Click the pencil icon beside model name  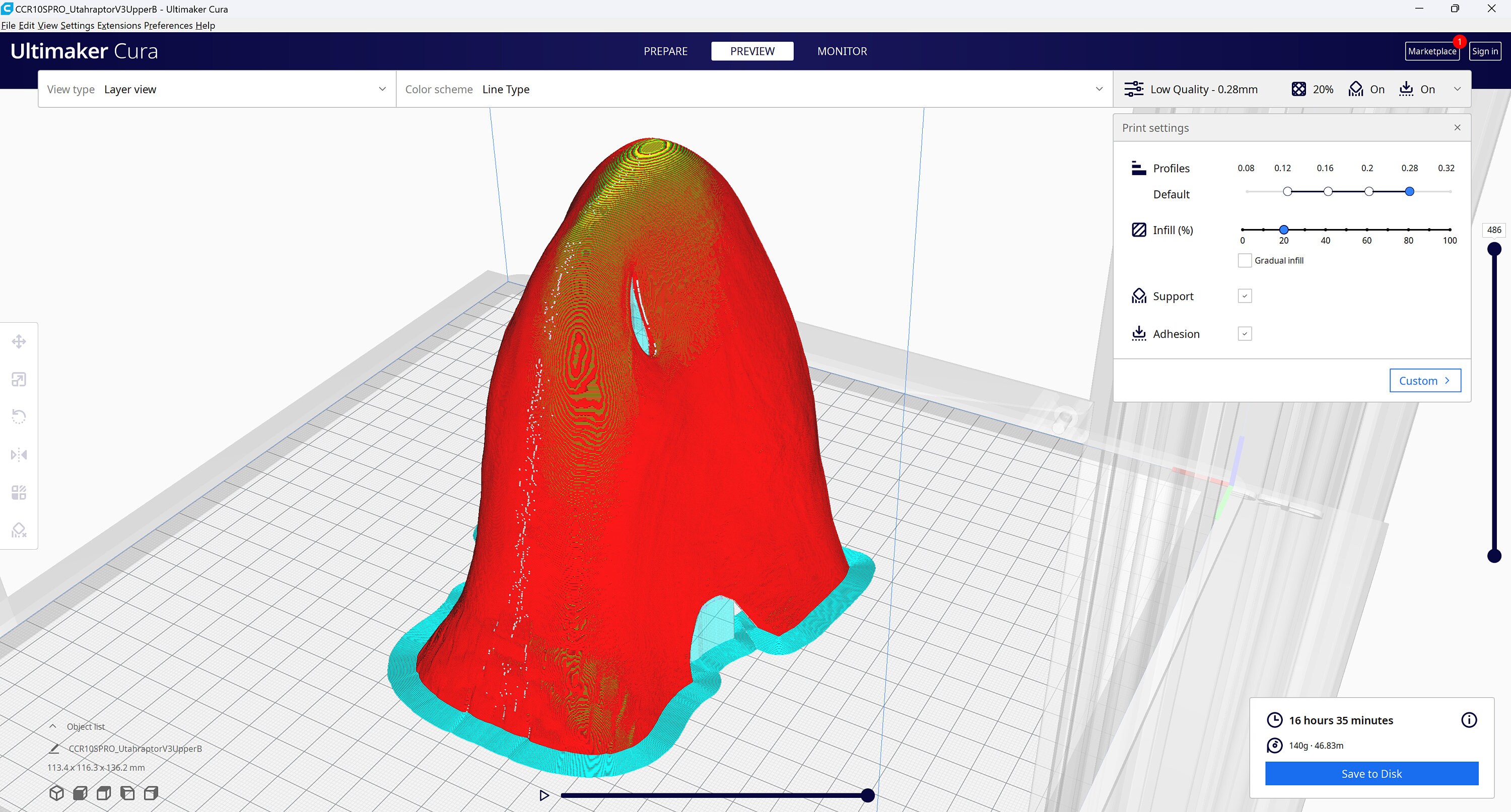click(x=54, y=749)
